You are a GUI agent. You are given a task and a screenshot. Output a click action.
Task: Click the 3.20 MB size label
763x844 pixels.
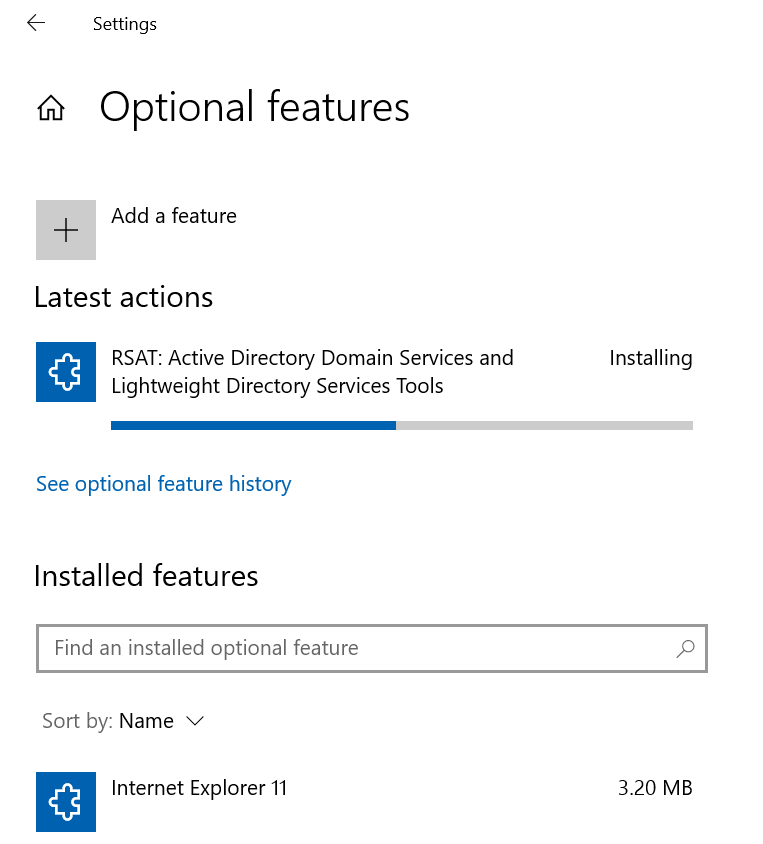(x=654, y=788)
